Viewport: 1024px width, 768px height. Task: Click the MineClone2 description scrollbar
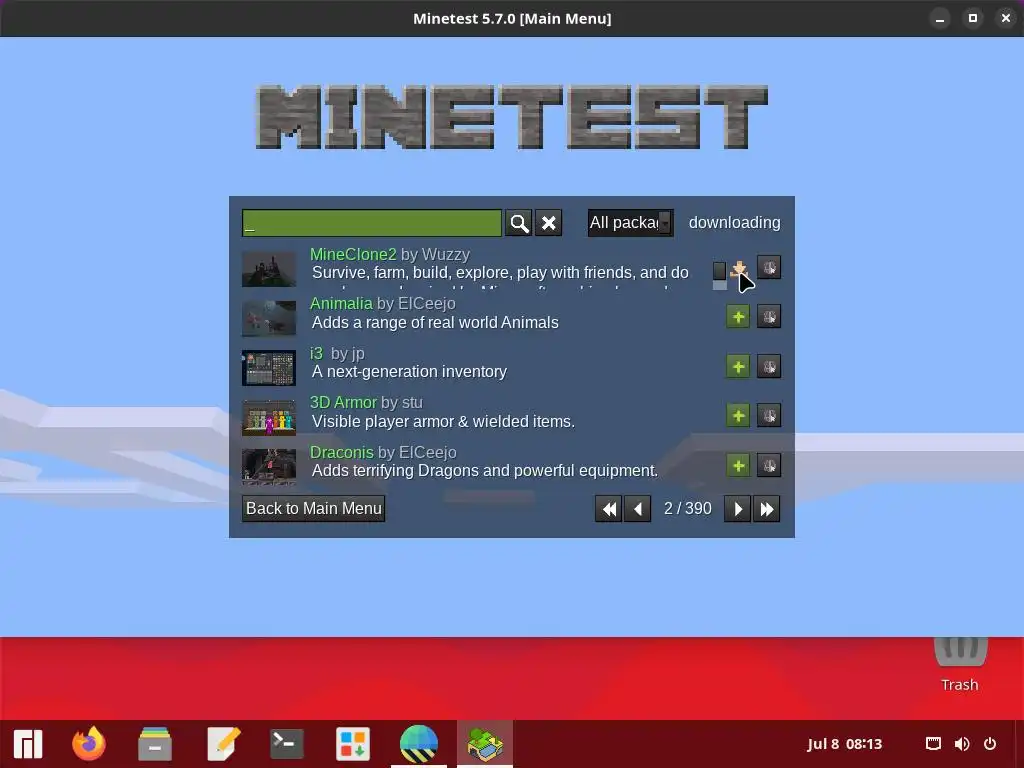click(x=719, y=275)
